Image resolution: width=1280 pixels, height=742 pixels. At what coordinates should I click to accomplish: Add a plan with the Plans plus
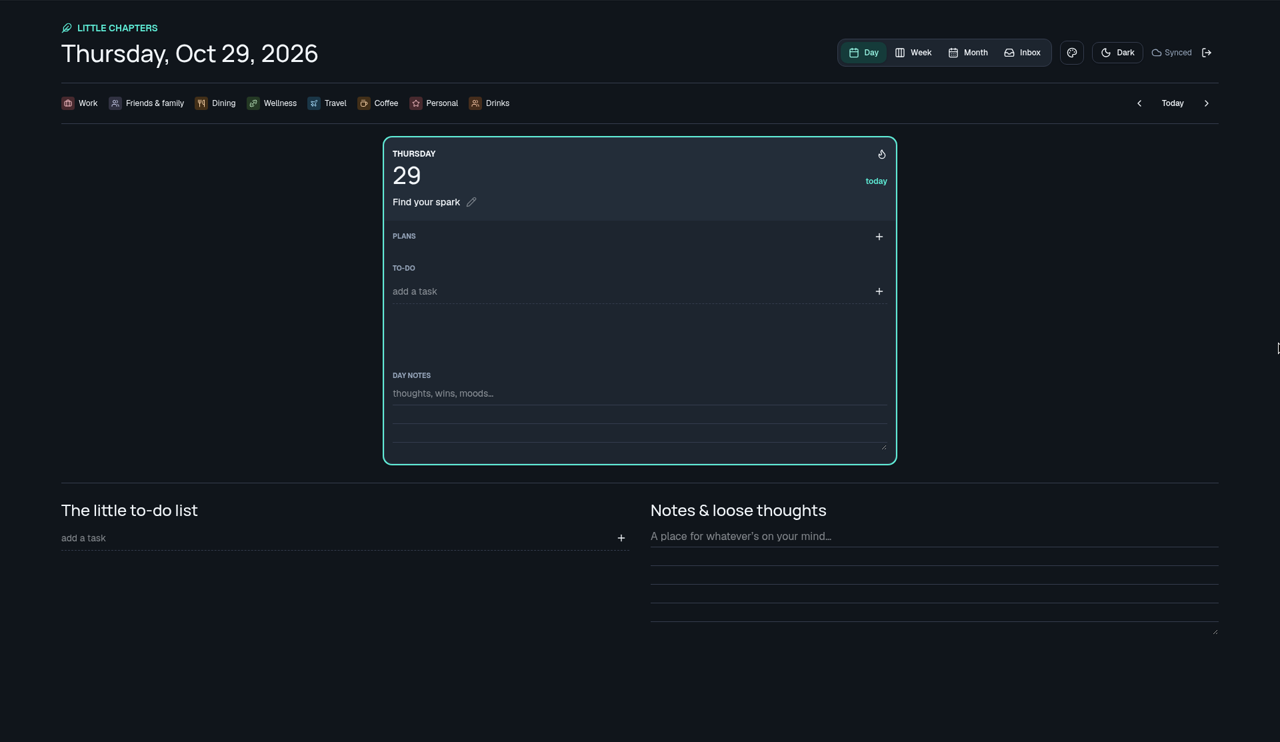tap(879, 237)
